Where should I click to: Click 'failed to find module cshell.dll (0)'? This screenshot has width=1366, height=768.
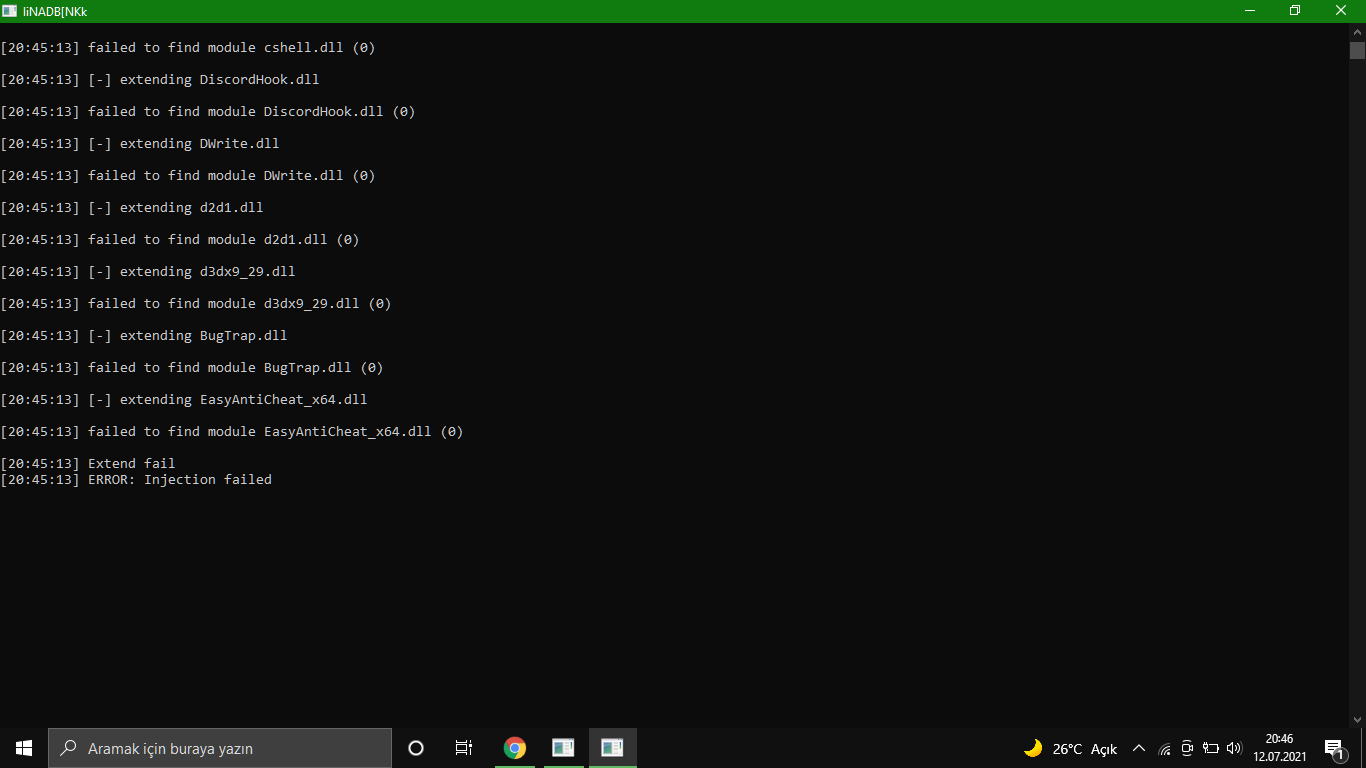pyautogui.click(x=232, y=48)
